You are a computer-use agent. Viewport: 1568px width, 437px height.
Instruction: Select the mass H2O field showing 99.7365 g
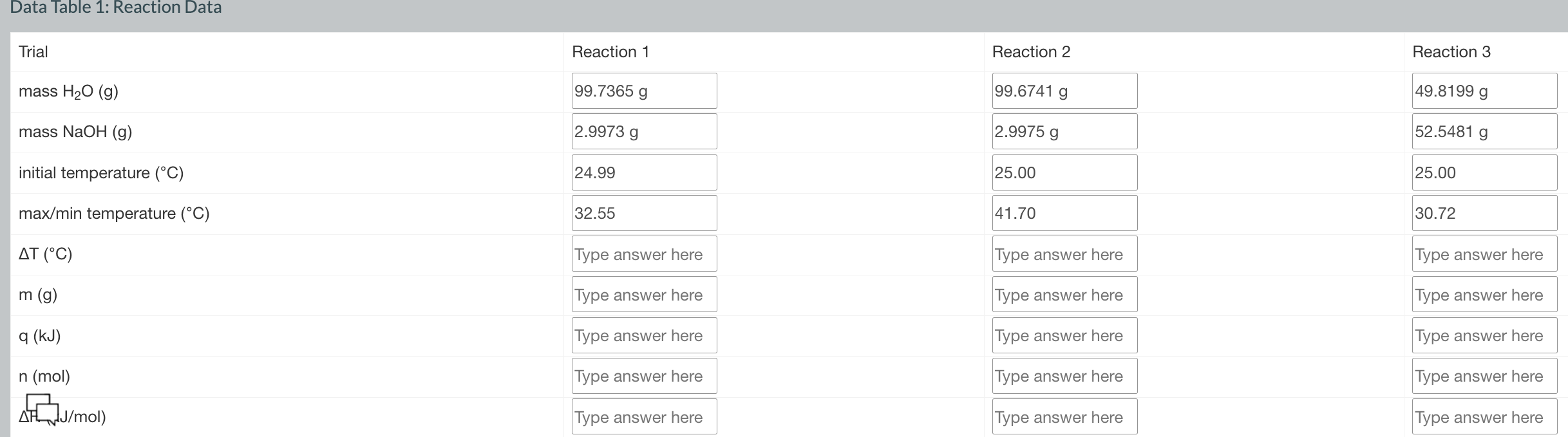(643, 90)
